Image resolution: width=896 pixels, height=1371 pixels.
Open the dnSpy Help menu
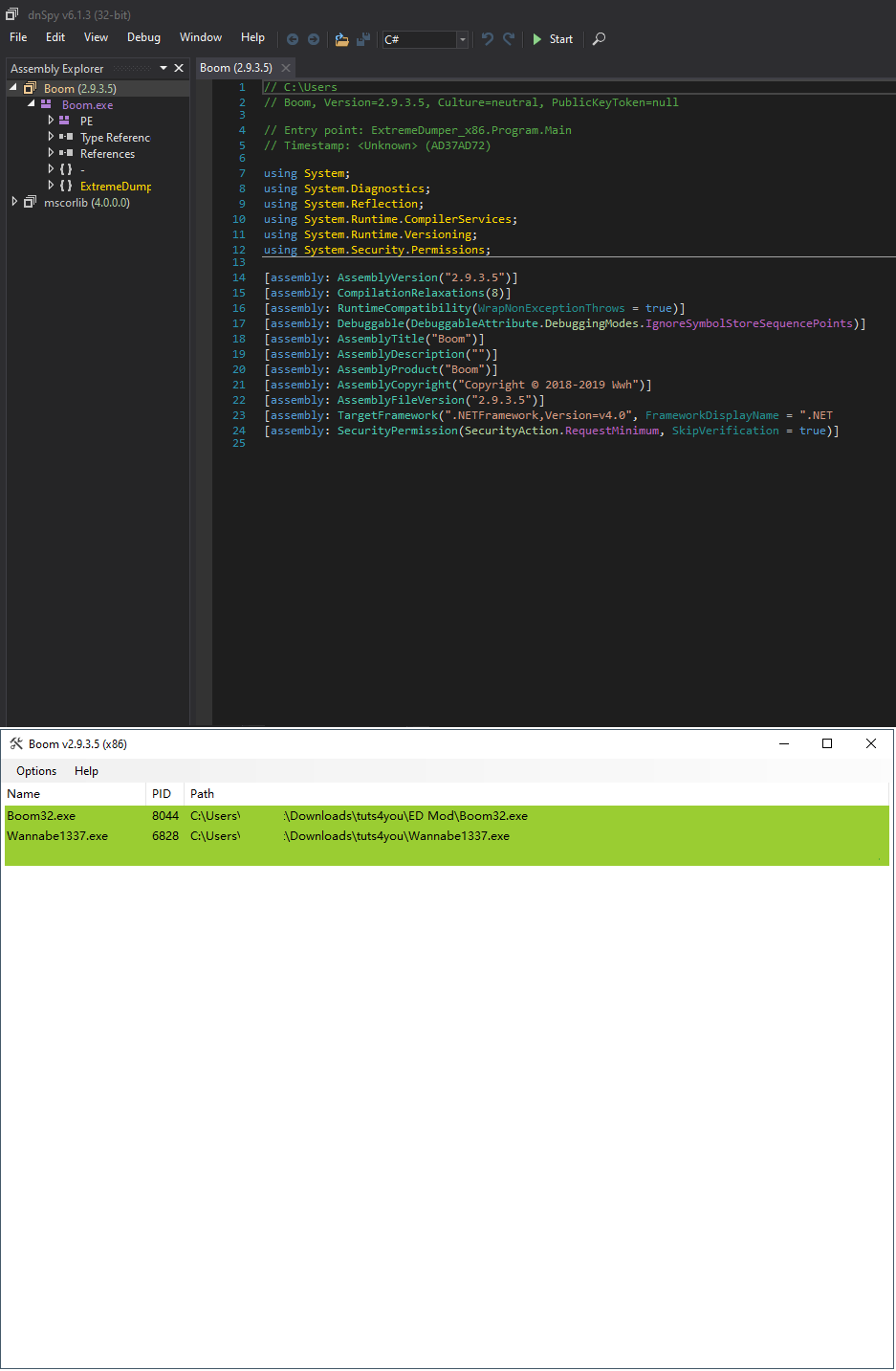click(x=252, y=37)
